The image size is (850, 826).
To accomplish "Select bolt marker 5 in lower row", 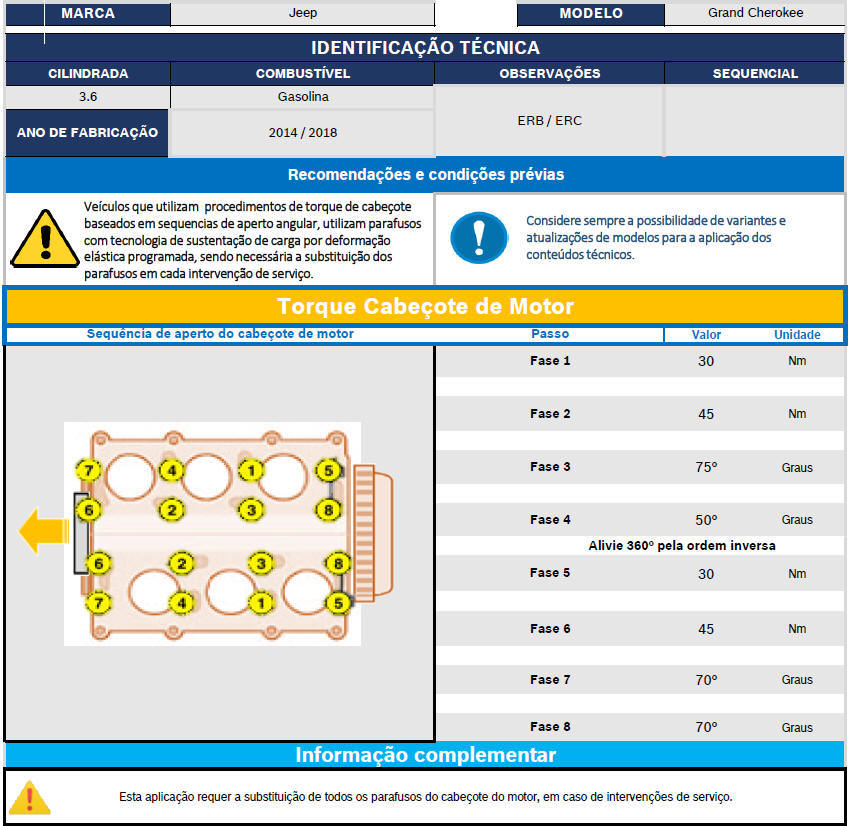I will point(338,602).
